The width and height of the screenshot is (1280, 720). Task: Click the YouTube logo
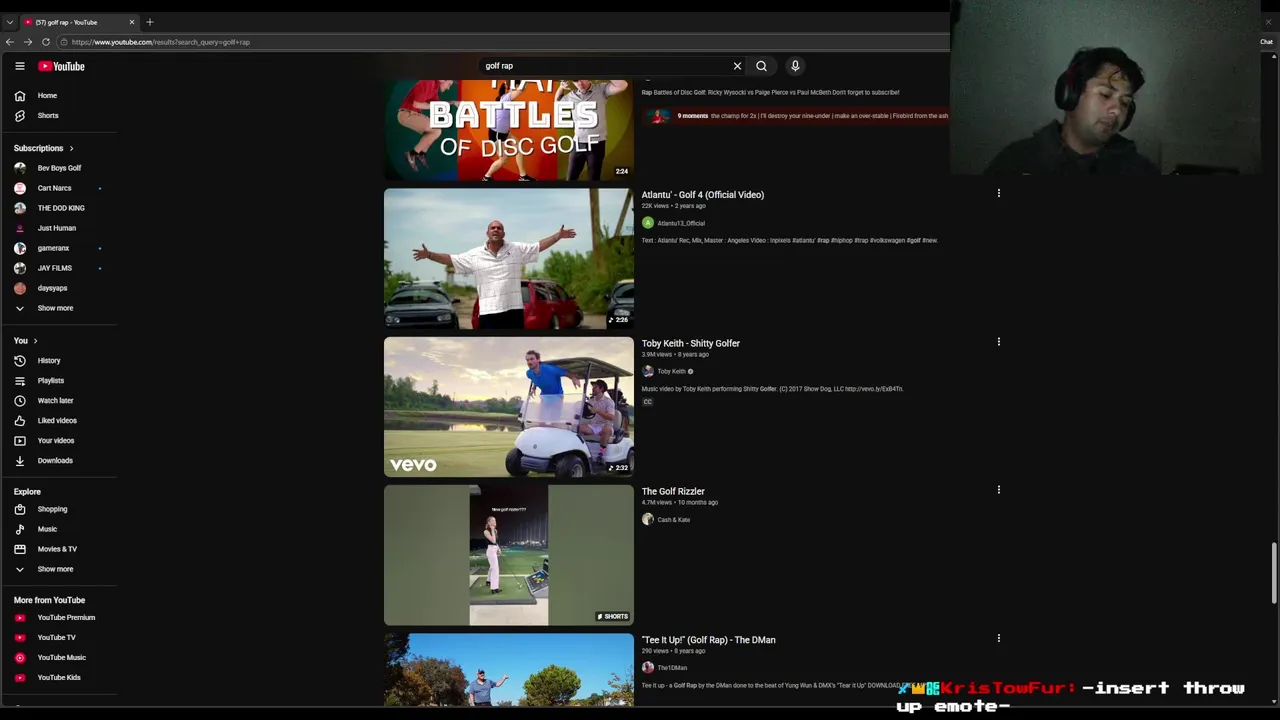(x=62, y=66)
